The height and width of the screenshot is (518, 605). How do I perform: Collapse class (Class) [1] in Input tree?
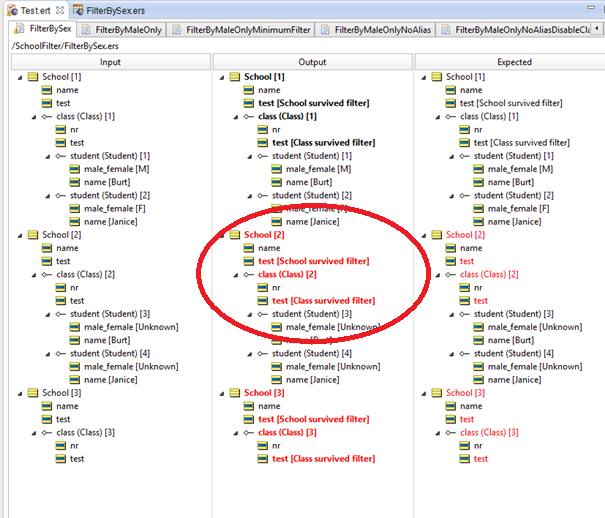pyautogui.click(x=34, y=117)
